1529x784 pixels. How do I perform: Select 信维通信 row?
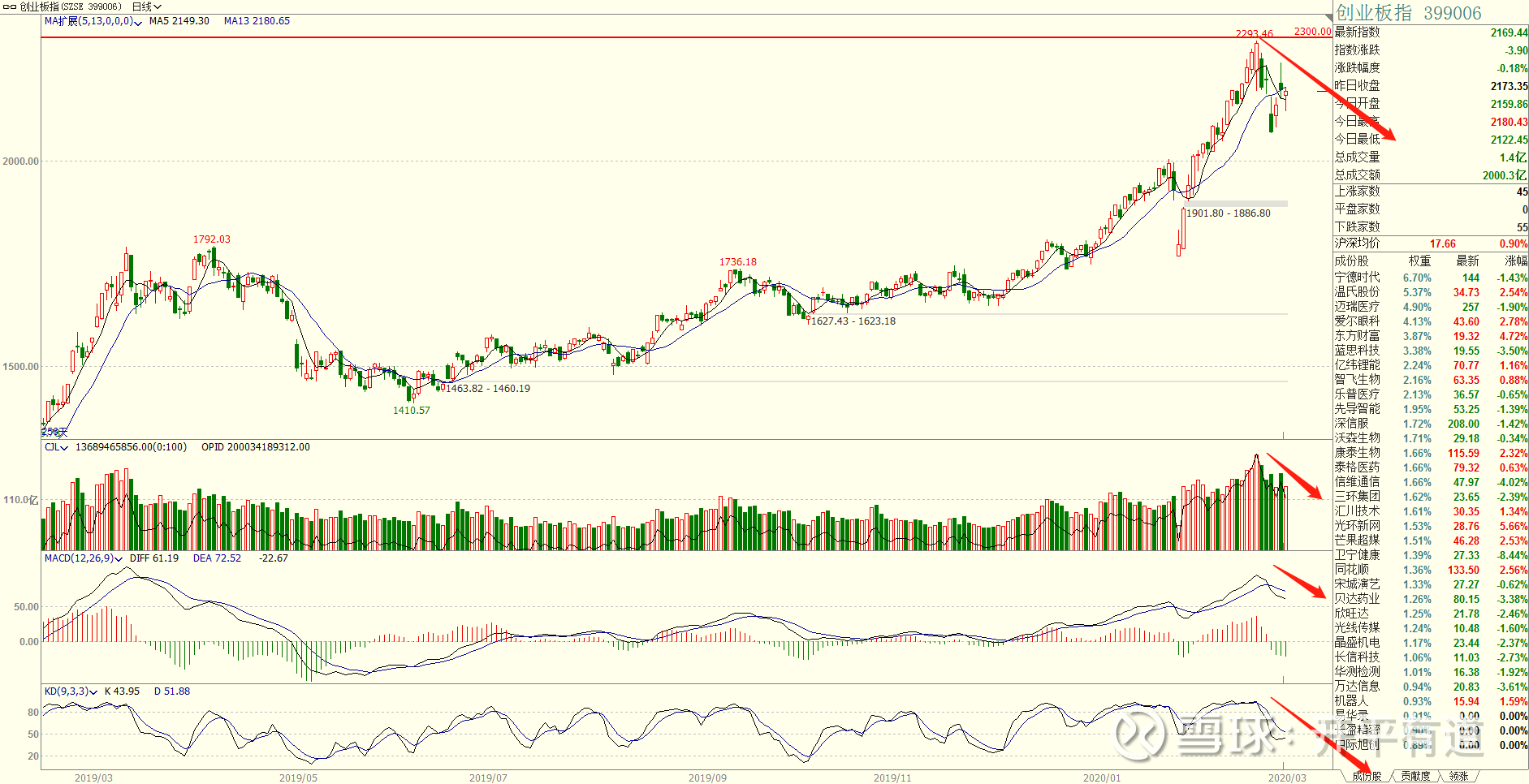click(1431, 482)
